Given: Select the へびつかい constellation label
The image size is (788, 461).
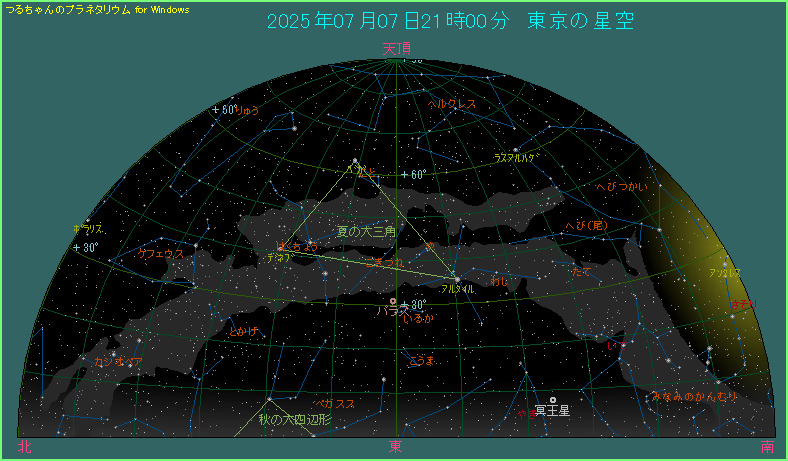Looking at the screenshot, I should [621, 187].
